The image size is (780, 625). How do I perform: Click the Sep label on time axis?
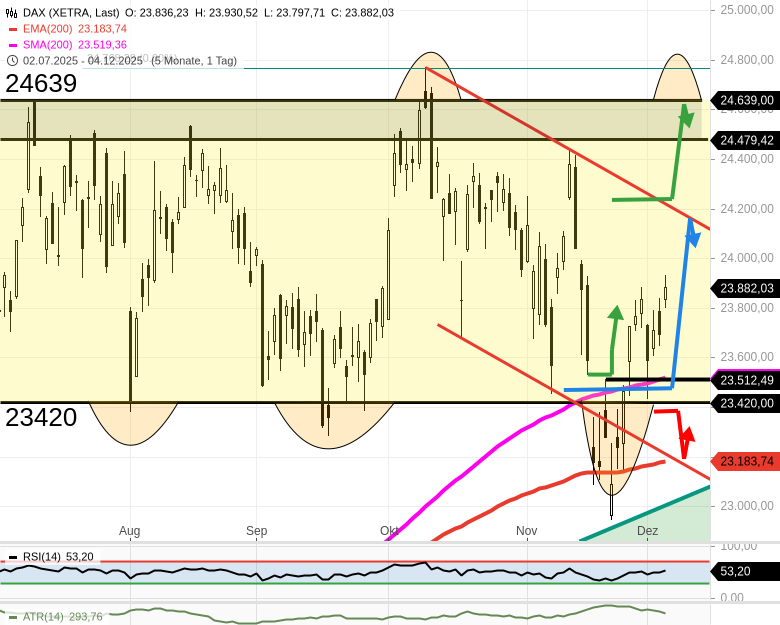[257, 531]
